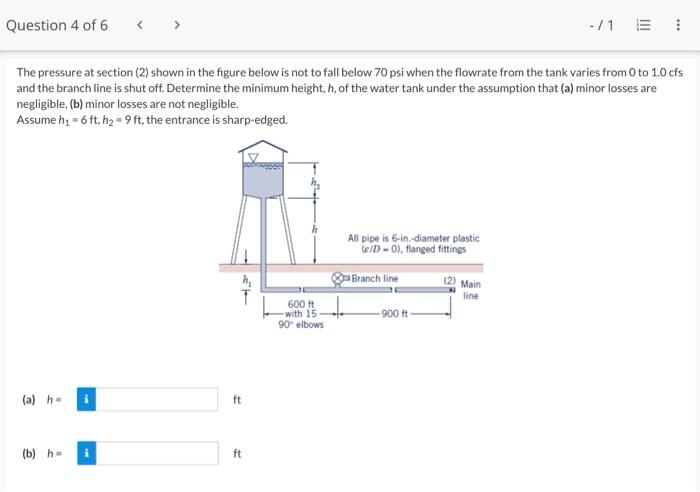Click the answer (b) h input field

[x=157, y=453]
